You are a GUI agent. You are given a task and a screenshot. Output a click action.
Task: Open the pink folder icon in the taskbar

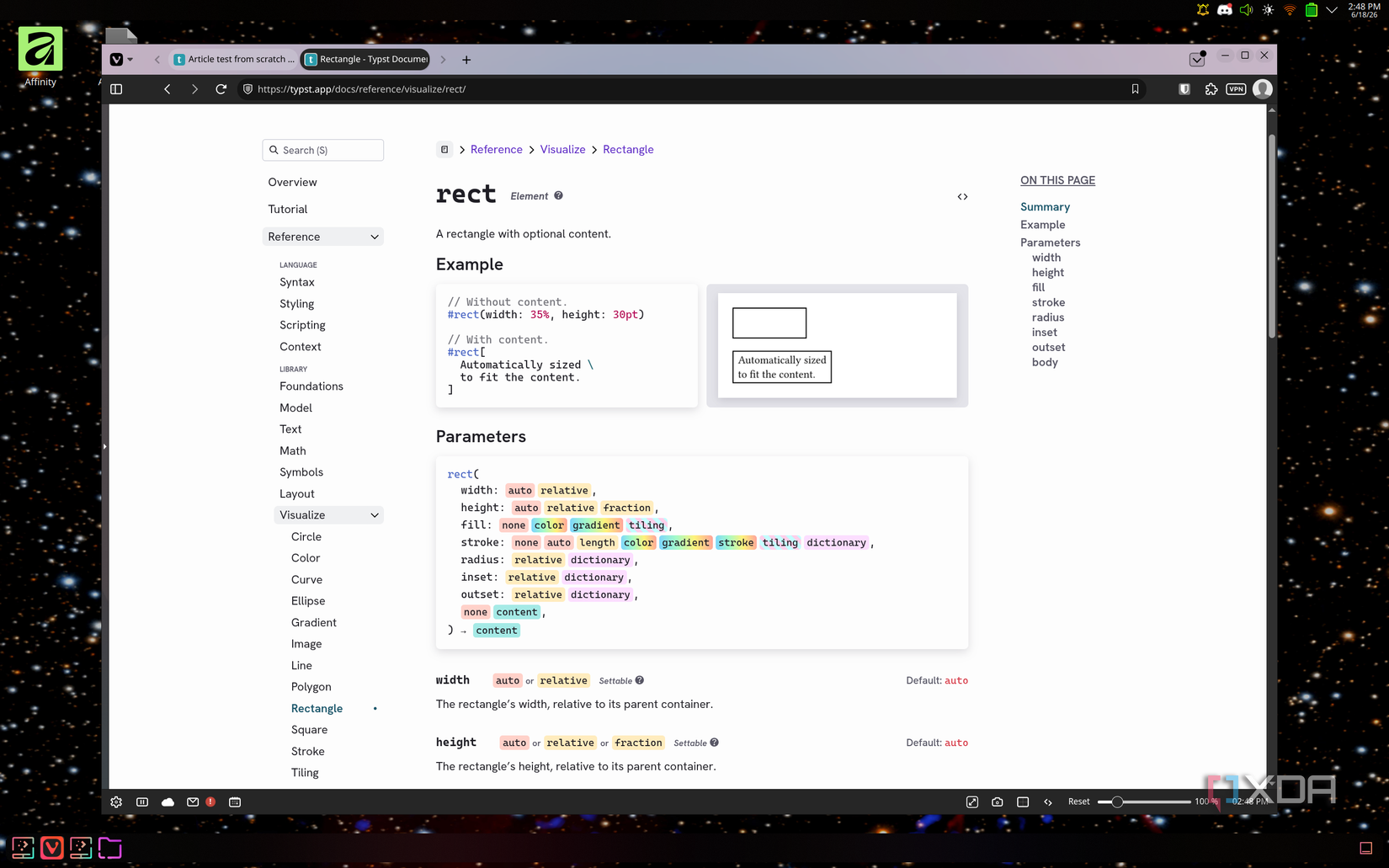109,847
